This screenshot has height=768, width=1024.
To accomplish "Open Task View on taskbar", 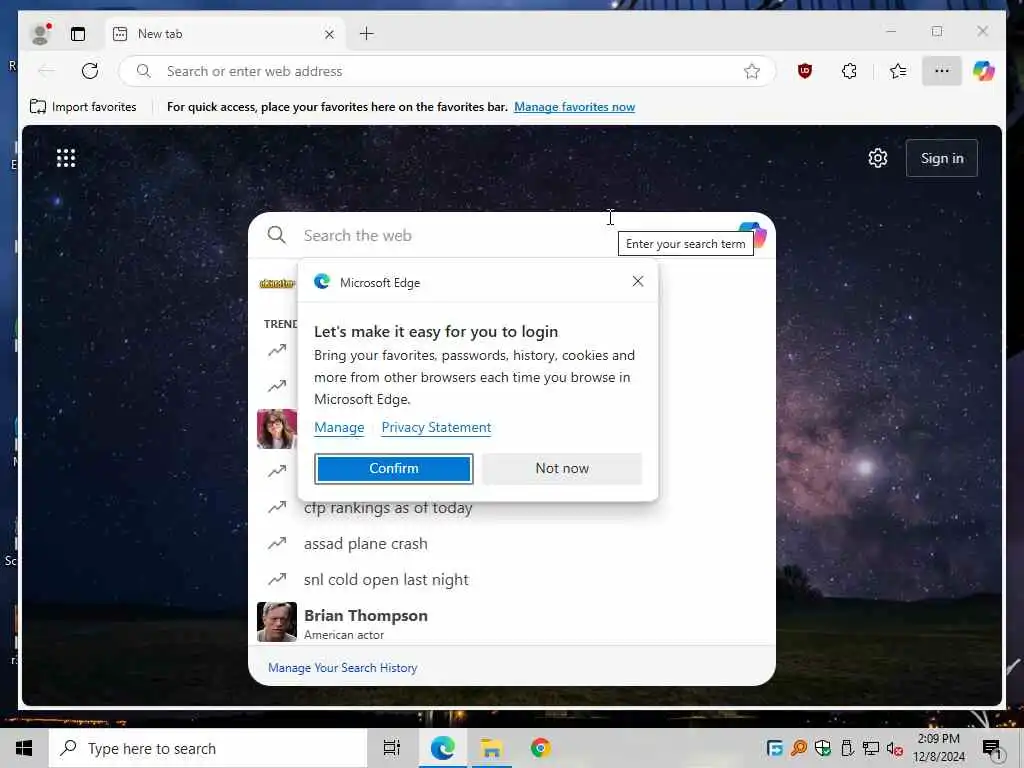I will 392,748.
